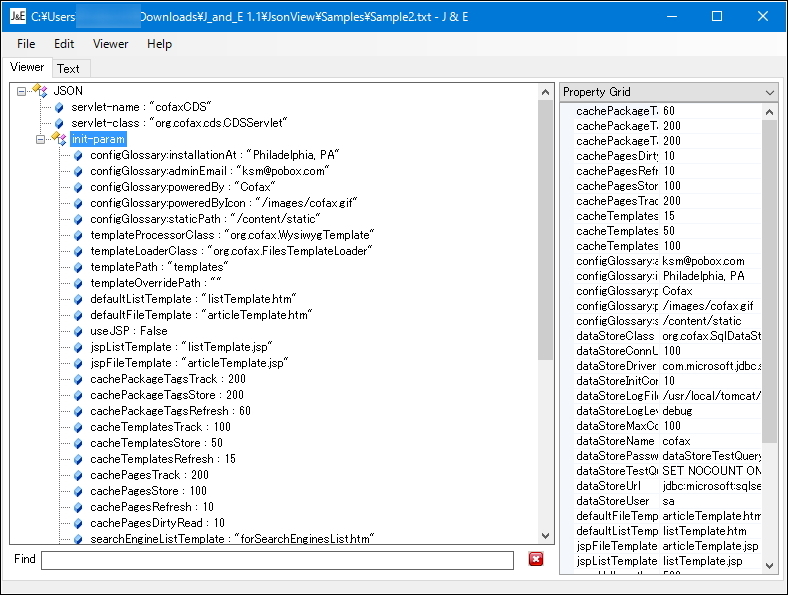Viewport: 788px width, 595px height.
Task: Click the icon next to configGlossary:installationAt
Action: coord(78,155)
